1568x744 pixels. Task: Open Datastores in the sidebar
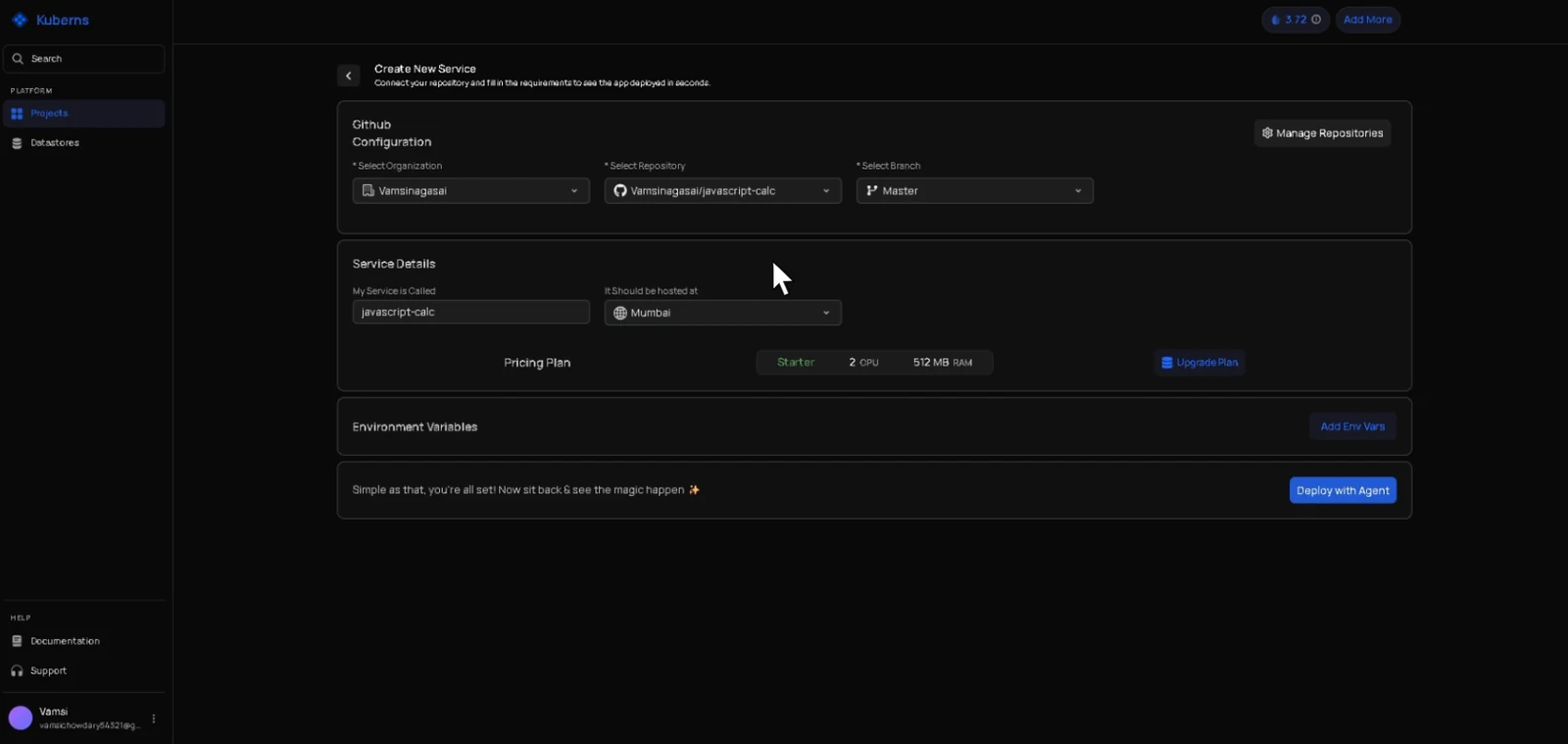point(84,143)
